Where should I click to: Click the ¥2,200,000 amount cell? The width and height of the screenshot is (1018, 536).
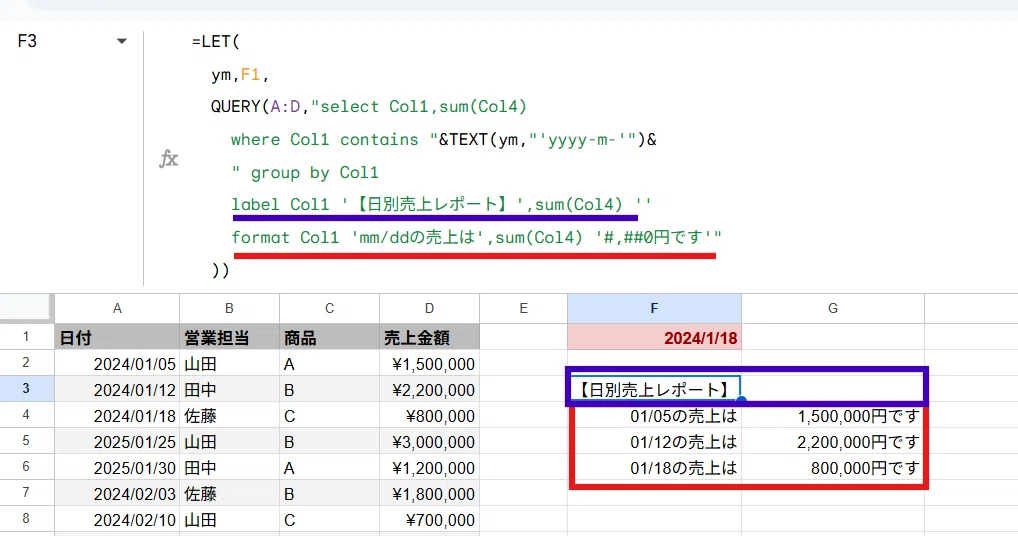(429, 389)
